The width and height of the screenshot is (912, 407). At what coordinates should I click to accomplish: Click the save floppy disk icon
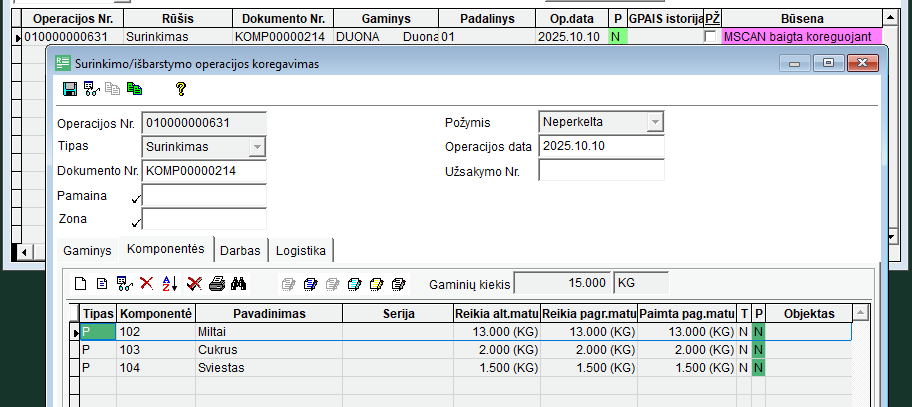coord(70,89)
